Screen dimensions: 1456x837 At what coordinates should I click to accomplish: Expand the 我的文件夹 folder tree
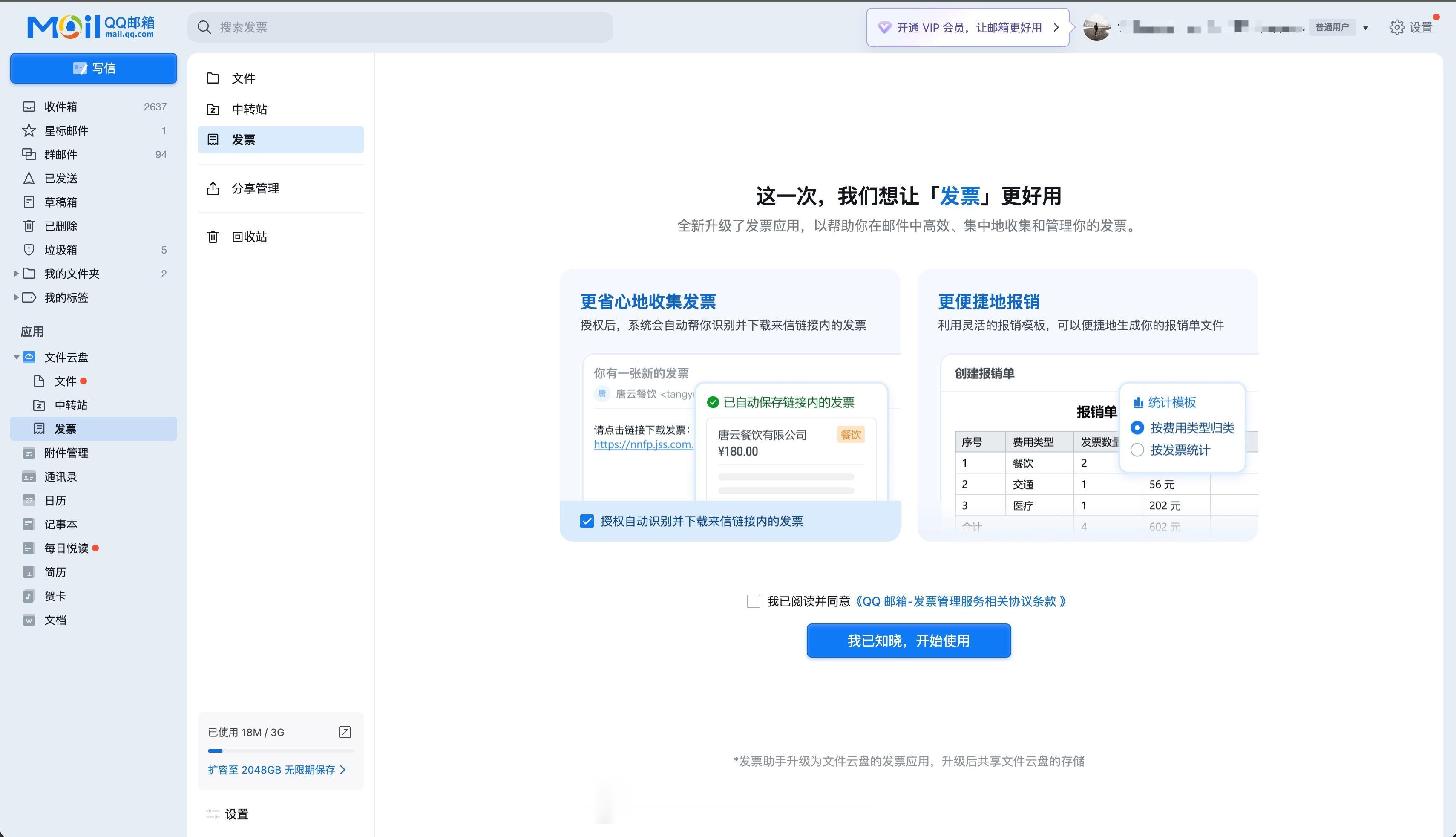17,274
